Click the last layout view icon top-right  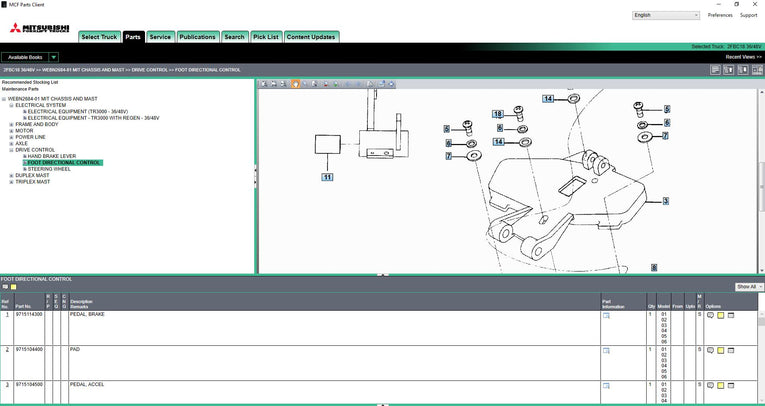coord(756,70)
